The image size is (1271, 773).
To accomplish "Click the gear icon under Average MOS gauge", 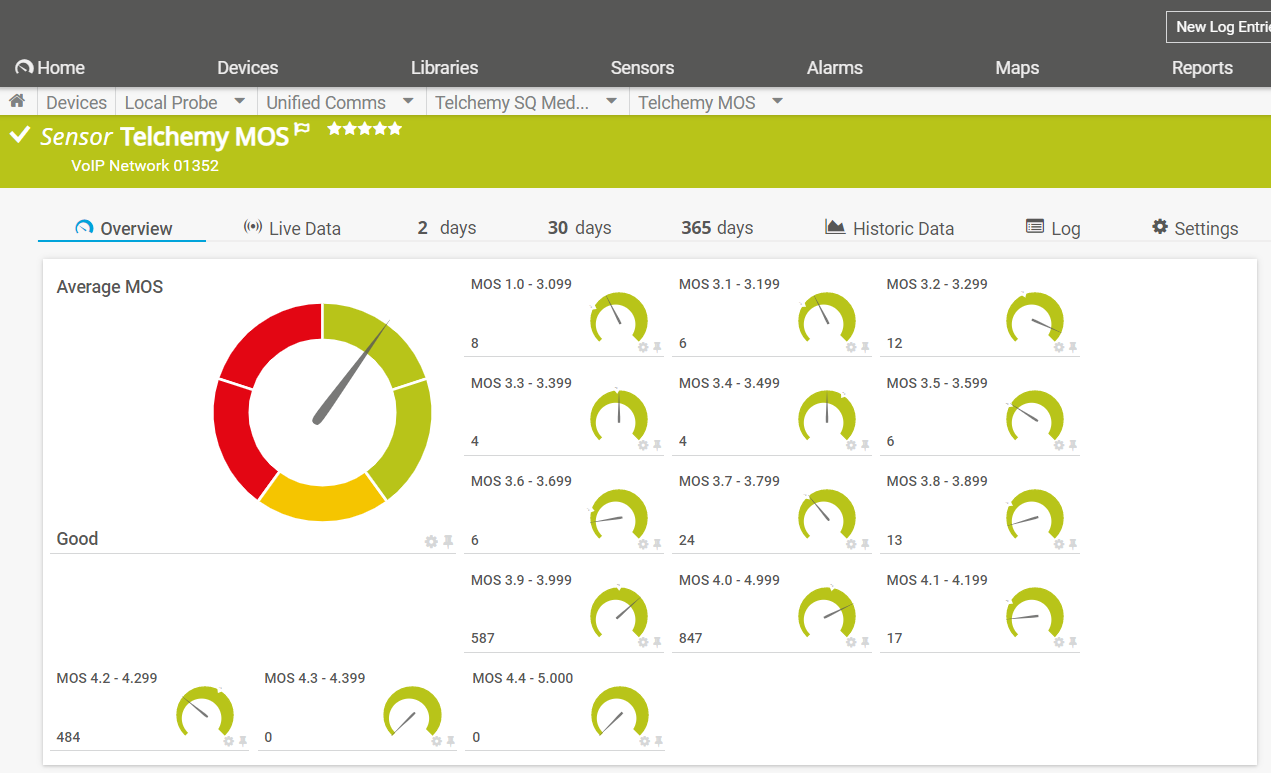I will click(x=431, y=541).
